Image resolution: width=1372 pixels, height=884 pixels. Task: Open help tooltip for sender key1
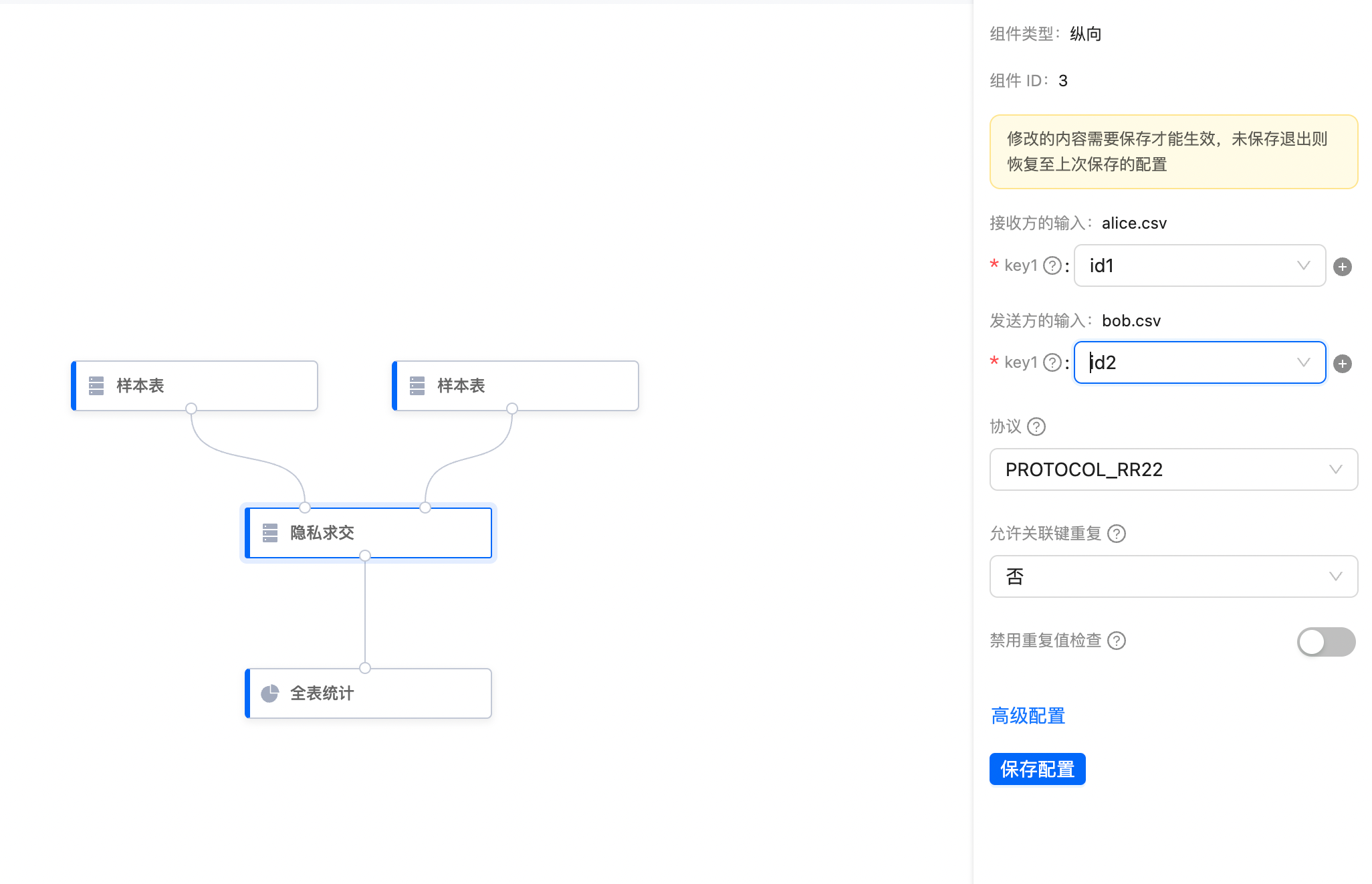point(1052,362)
